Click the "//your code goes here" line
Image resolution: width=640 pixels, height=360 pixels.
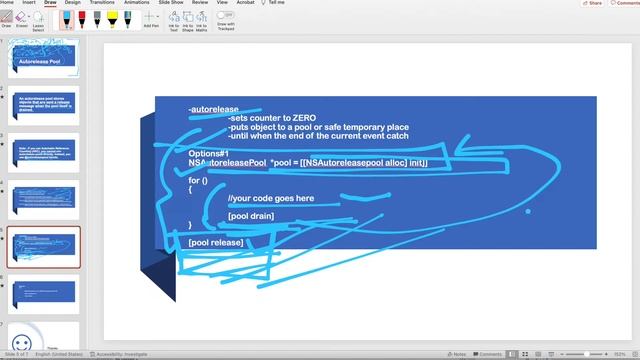[271, 198]
